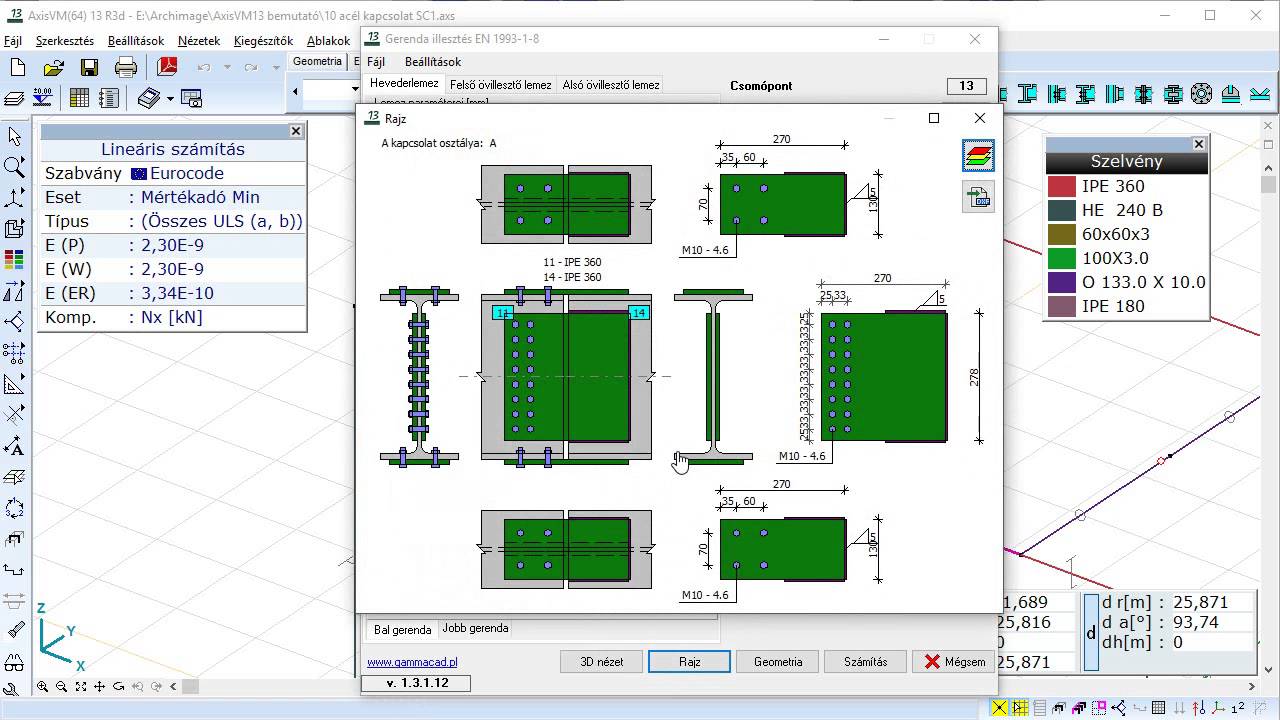Image resolution: width=1280 pixels, height=720 pixels.
Task: Click the Számítás button
Action: 866,661
